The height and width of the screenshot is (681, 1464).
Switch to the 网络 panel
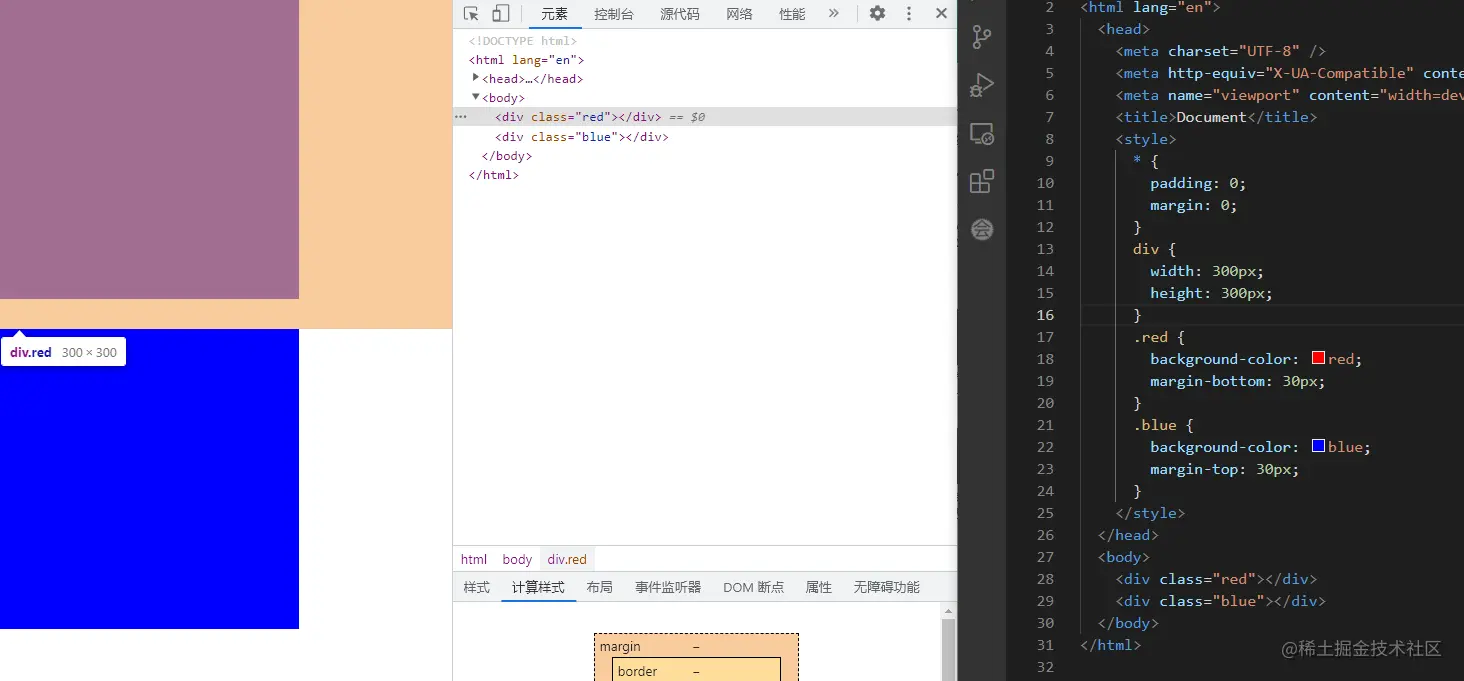739,13
